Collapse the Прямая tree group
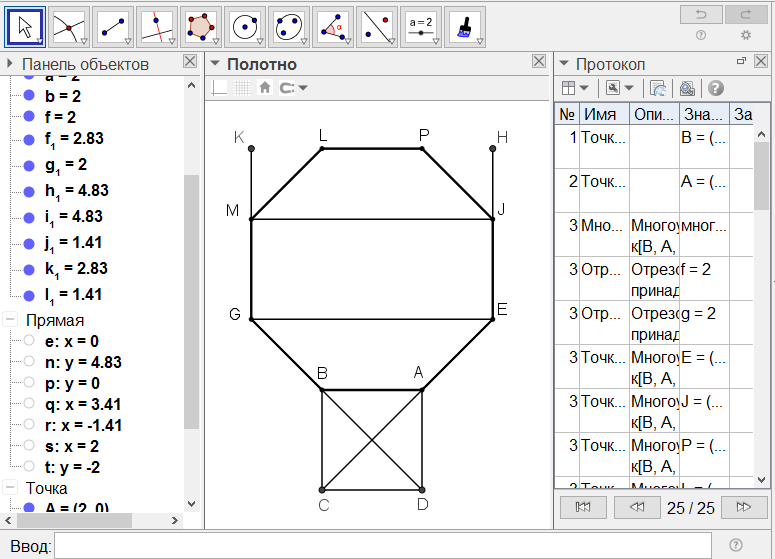This screenshot has height=559, width=775. [x=10, y=320]
